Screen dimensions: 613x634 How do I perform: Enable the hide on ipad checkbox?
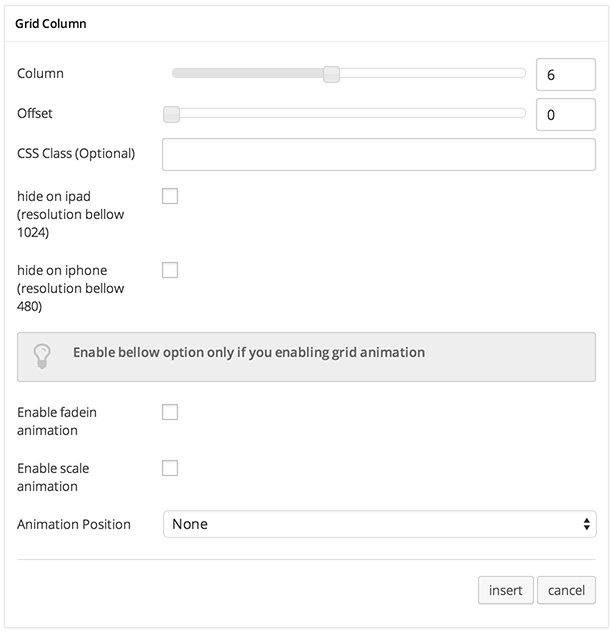point(170,196)
